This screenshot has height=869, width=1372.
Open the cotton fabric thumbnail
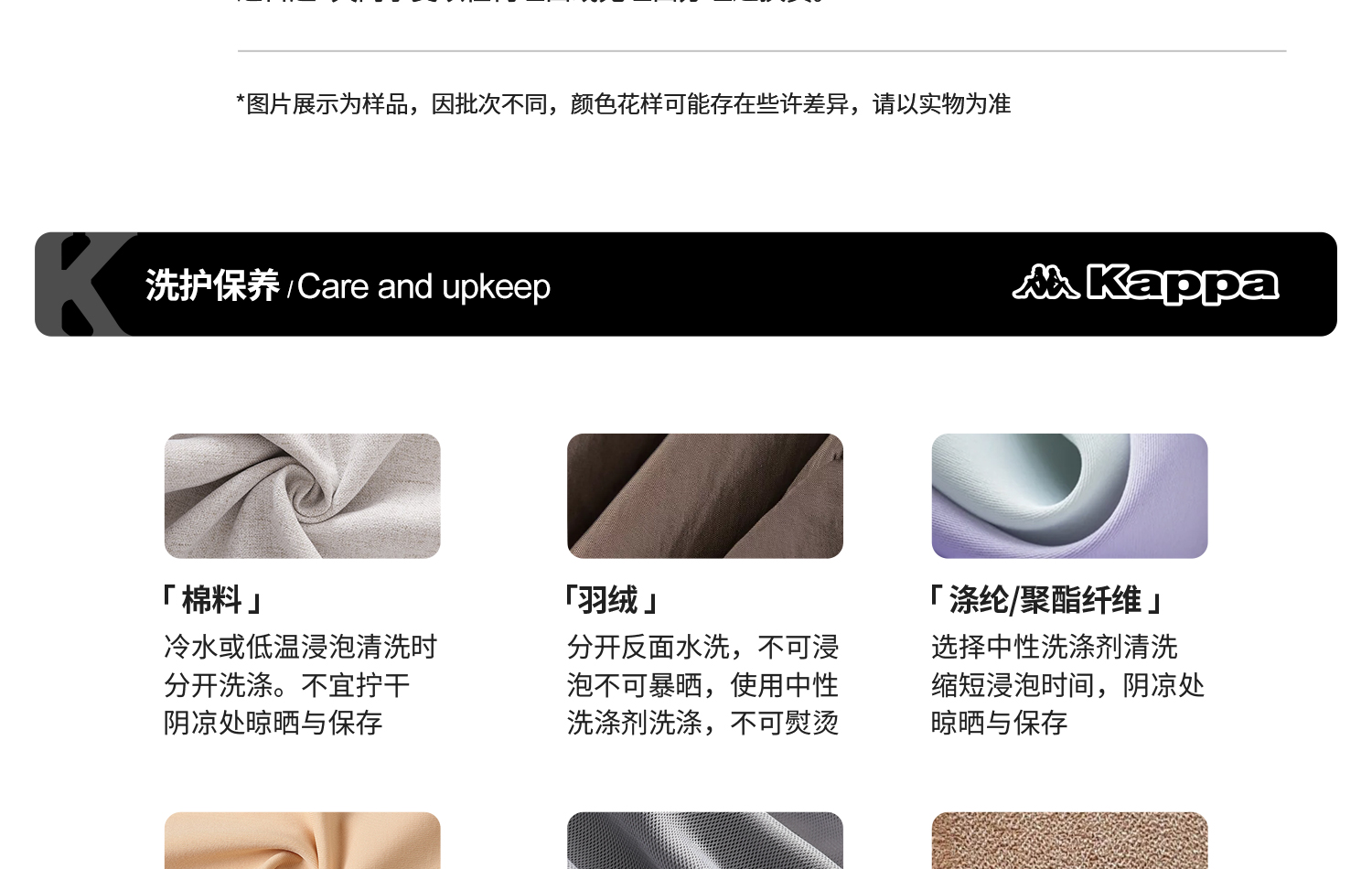tap(303, 496)
